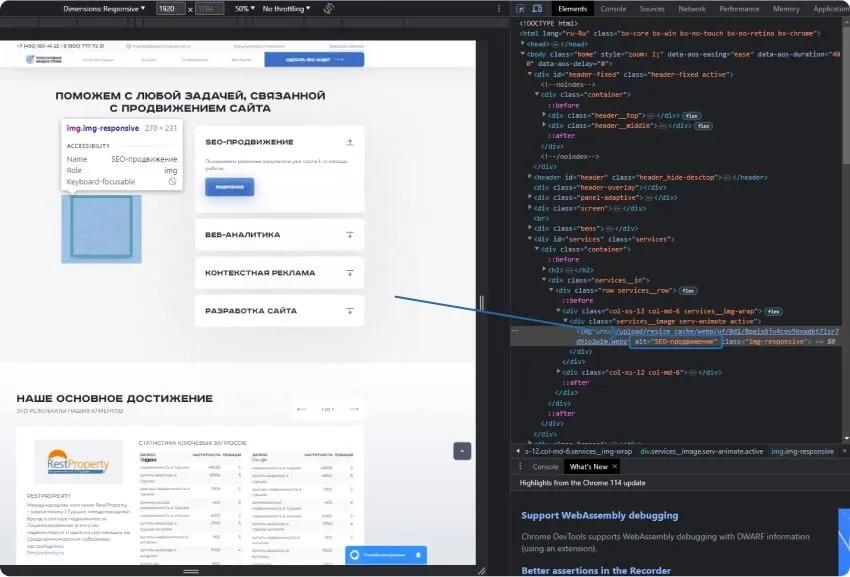Collapse the services__in div node

(544, 280)
